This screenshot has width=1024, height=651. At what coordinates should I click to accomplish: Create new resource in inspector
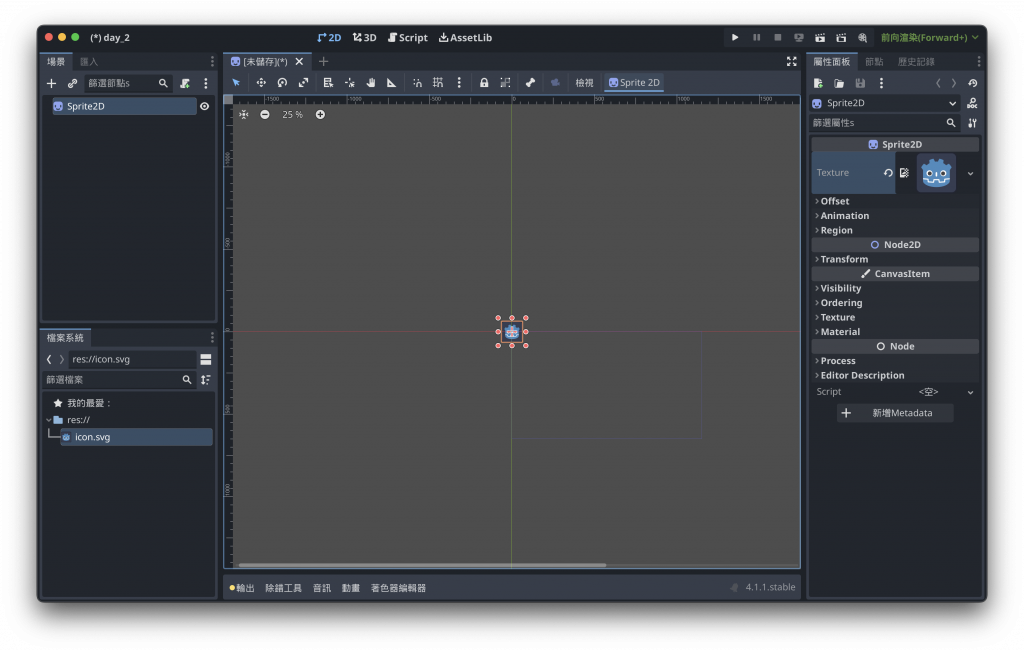tap(818, 83)
